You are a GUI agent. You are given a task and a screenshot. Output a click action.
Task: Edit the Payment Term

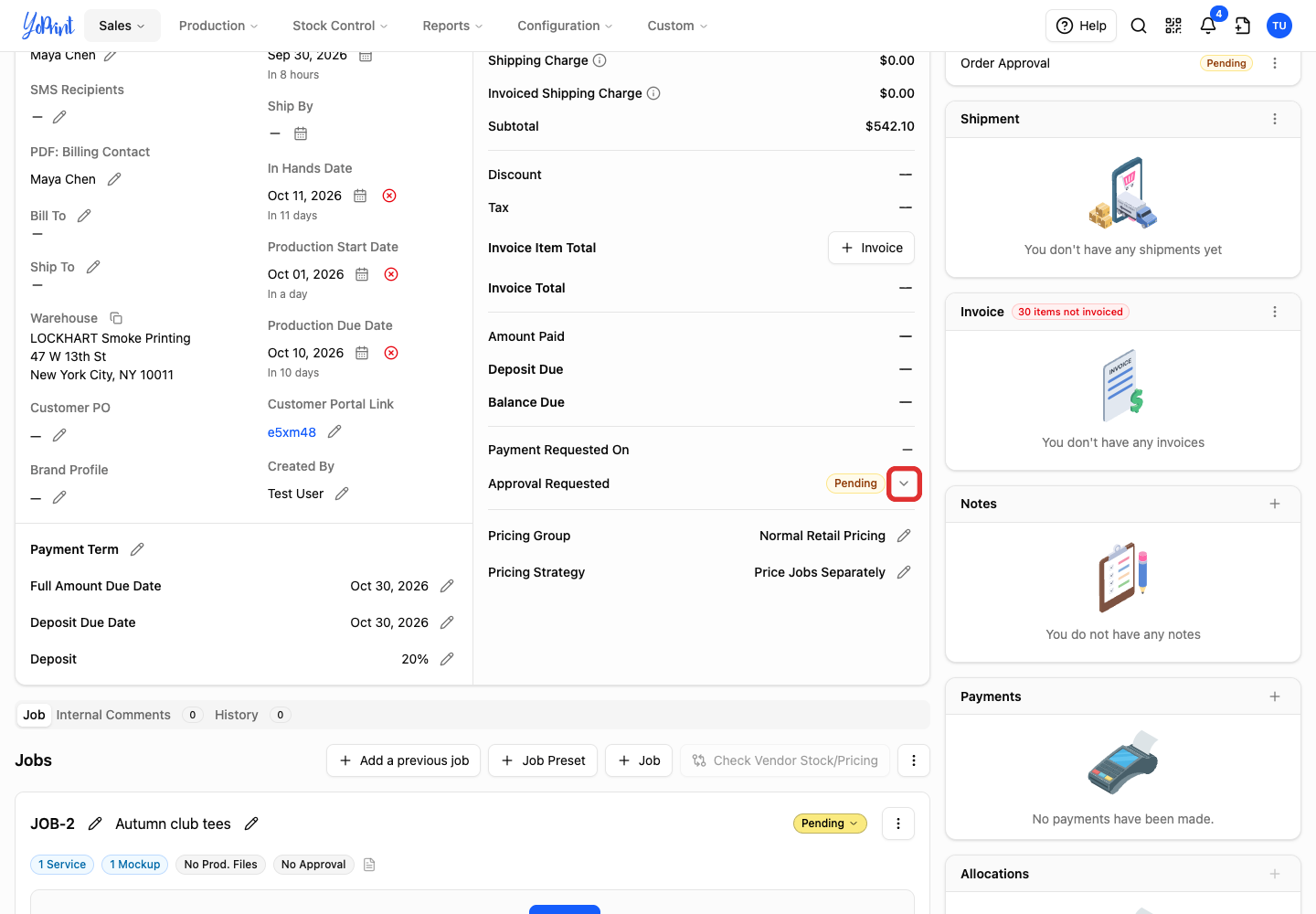[137, 549]
